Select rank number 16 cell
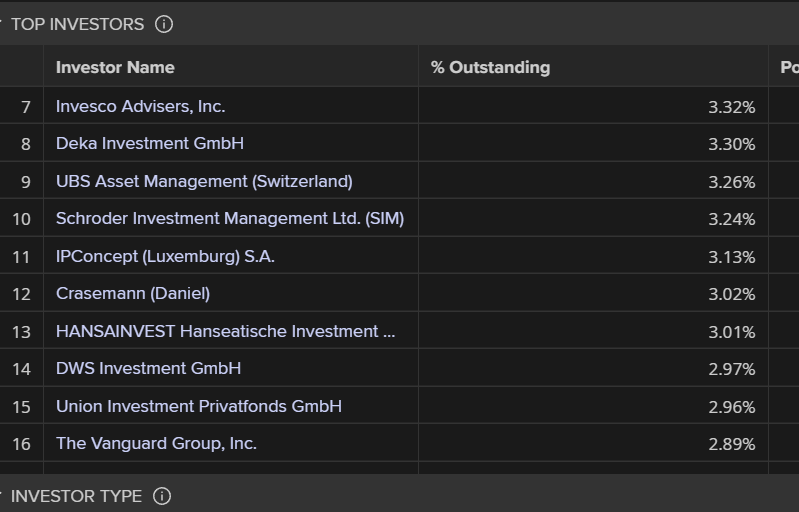The height and width of the screenshot is (512, 799). pyautogui.click(x=21, y=442)
